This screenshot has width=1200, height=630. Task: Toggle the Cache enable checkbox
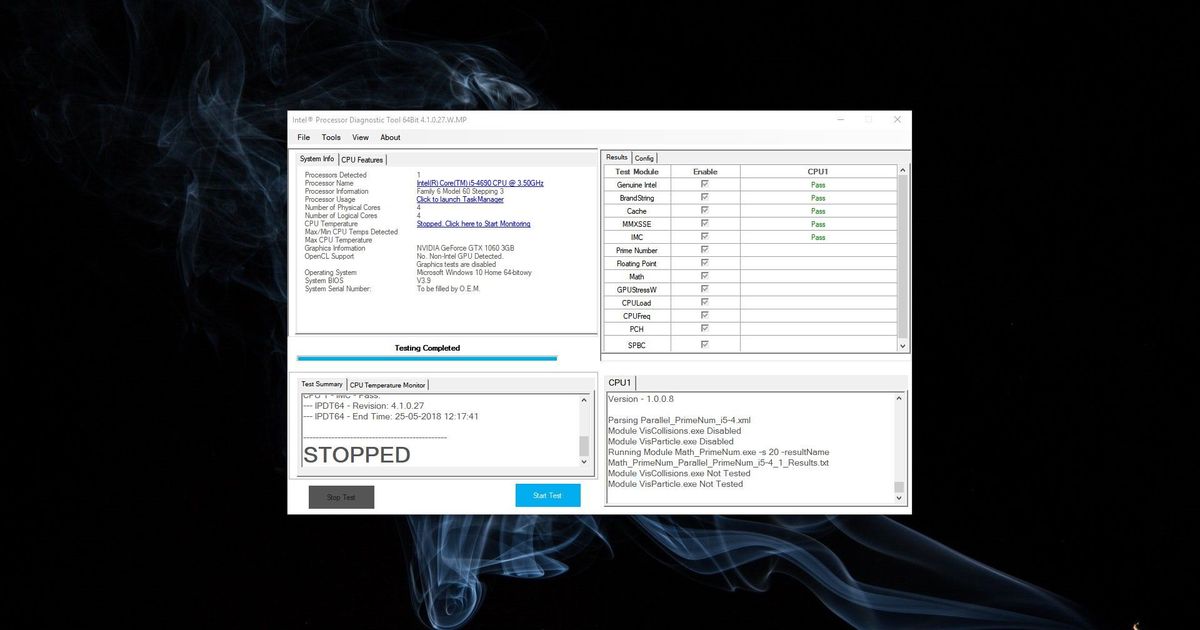[x=705, y=211]
